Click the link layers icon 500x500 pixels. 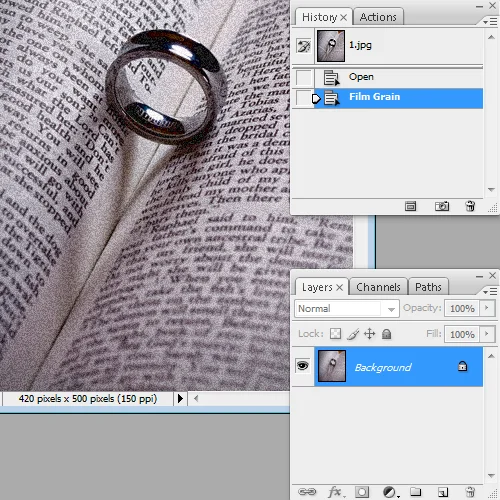click(307, 492)
